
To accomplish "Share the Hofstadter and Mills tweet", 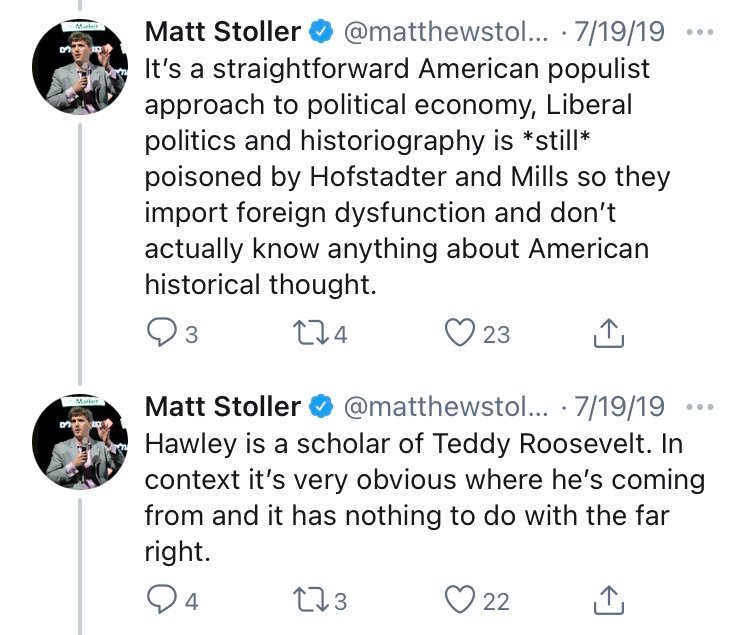I will click(609, 335).
